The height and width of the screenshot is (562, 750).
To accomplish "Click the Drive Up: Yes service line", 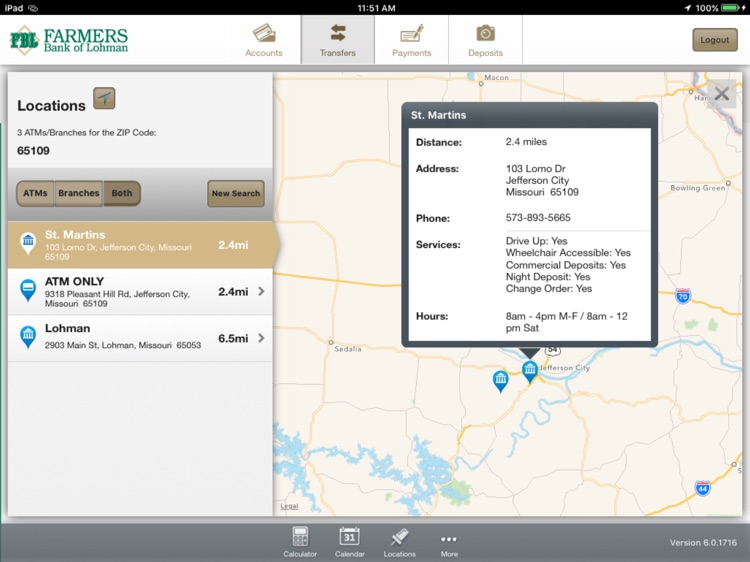I will 536,241.
